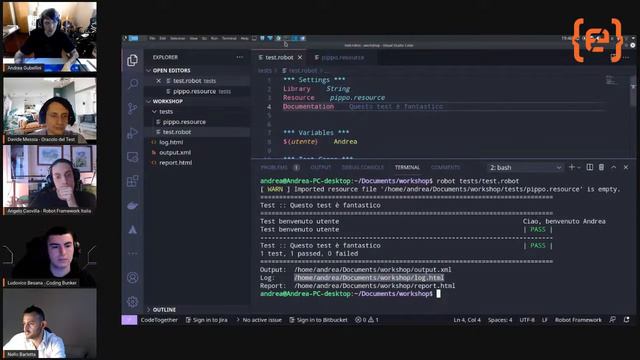Image resolution: width=640 pixels, height=360 pixels.
Task: Open the Explorer view in the activity bar
Action: pyautogui.click(x=132, y=60)
